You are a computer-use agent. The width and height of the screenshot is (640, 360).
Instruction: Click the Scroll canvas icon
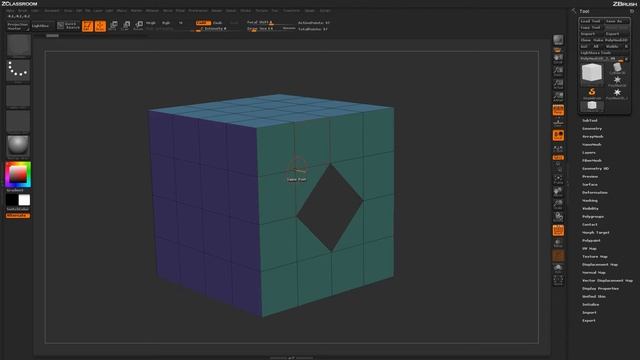point(558,59)
